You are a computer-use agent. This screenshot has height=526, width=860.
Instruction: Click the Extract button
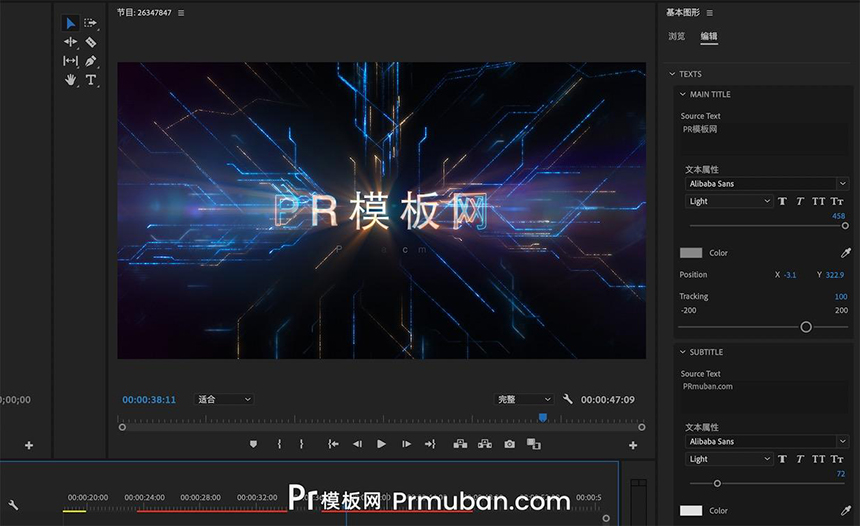[x=485, y=444]
